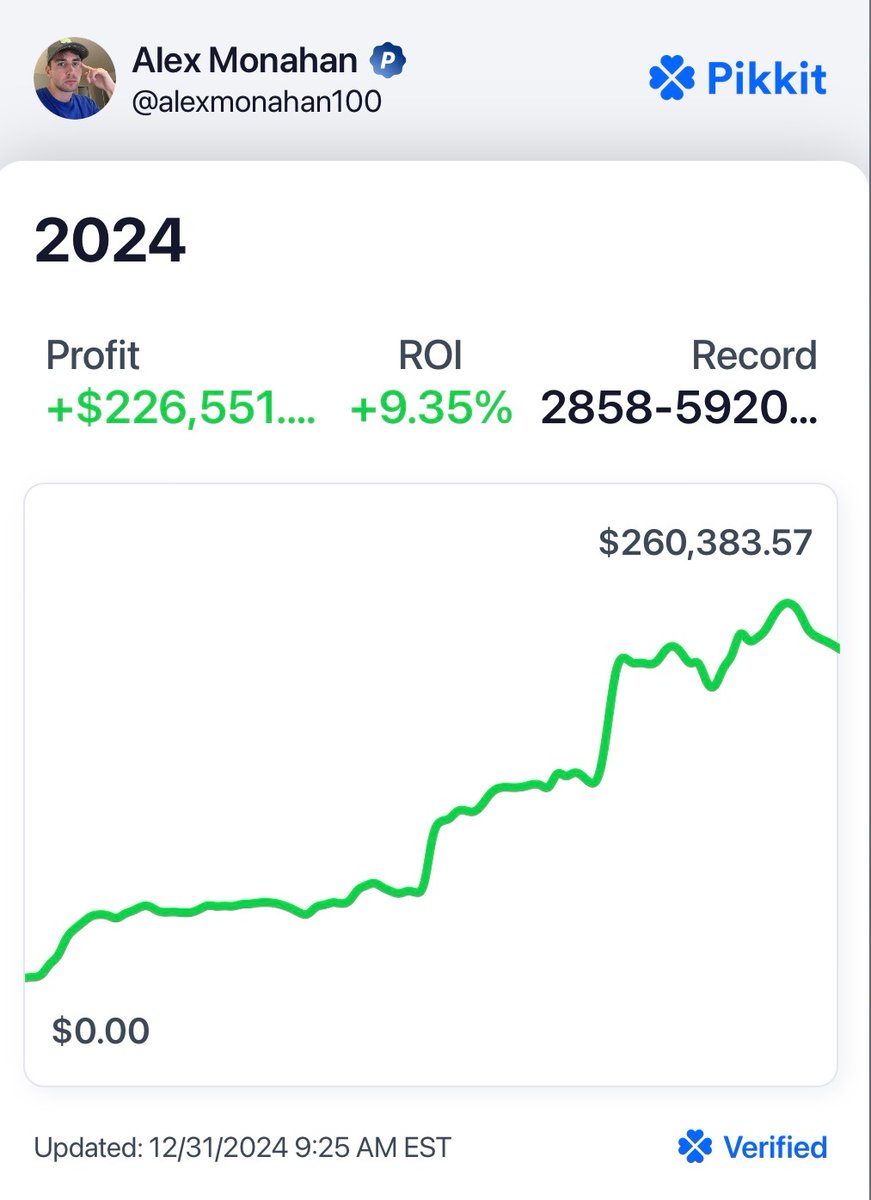Open Alex Monahan's profile photo
The image size is (871, 1200).
coord(75,77)
